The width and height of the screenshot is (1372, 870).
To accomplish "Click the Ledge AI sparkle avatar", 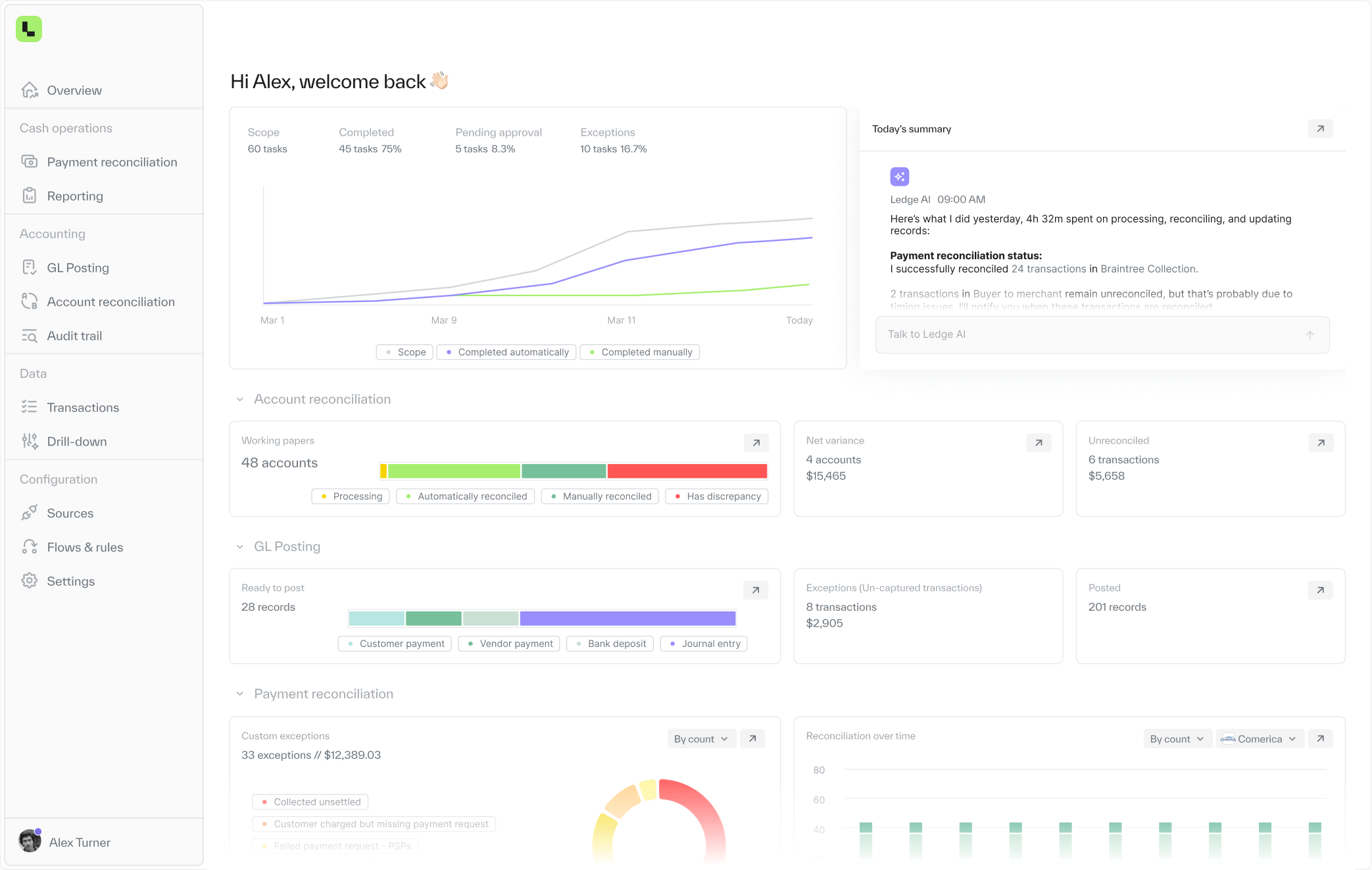I will 899,176.
